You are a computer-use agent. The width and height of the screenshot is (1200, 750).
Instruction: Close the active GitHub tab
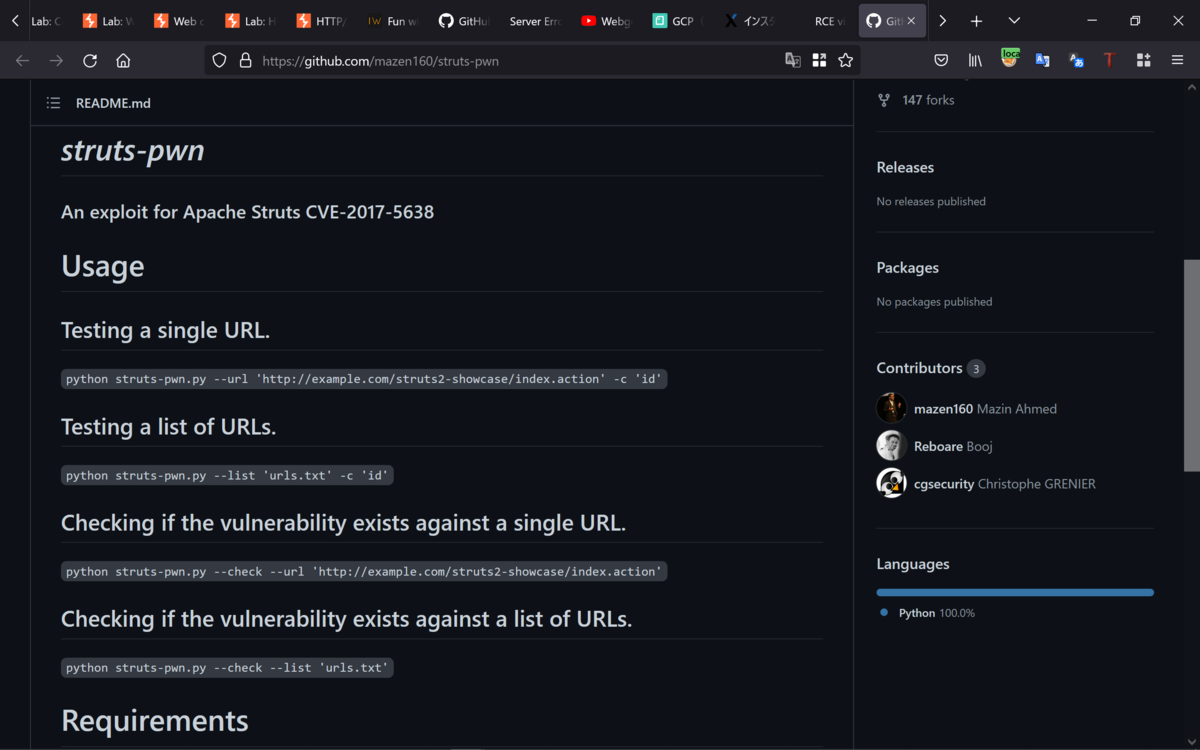[911, 21]
